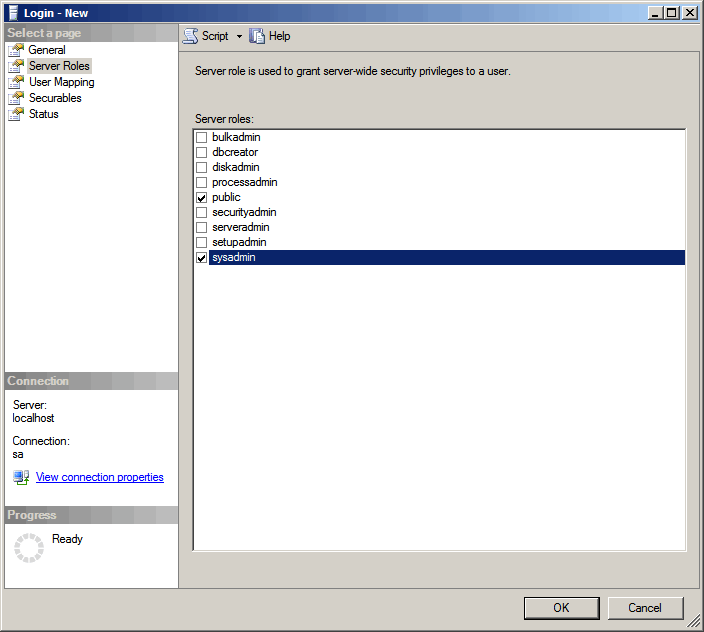Select the Server Roles page

click(x=59, y=66)
